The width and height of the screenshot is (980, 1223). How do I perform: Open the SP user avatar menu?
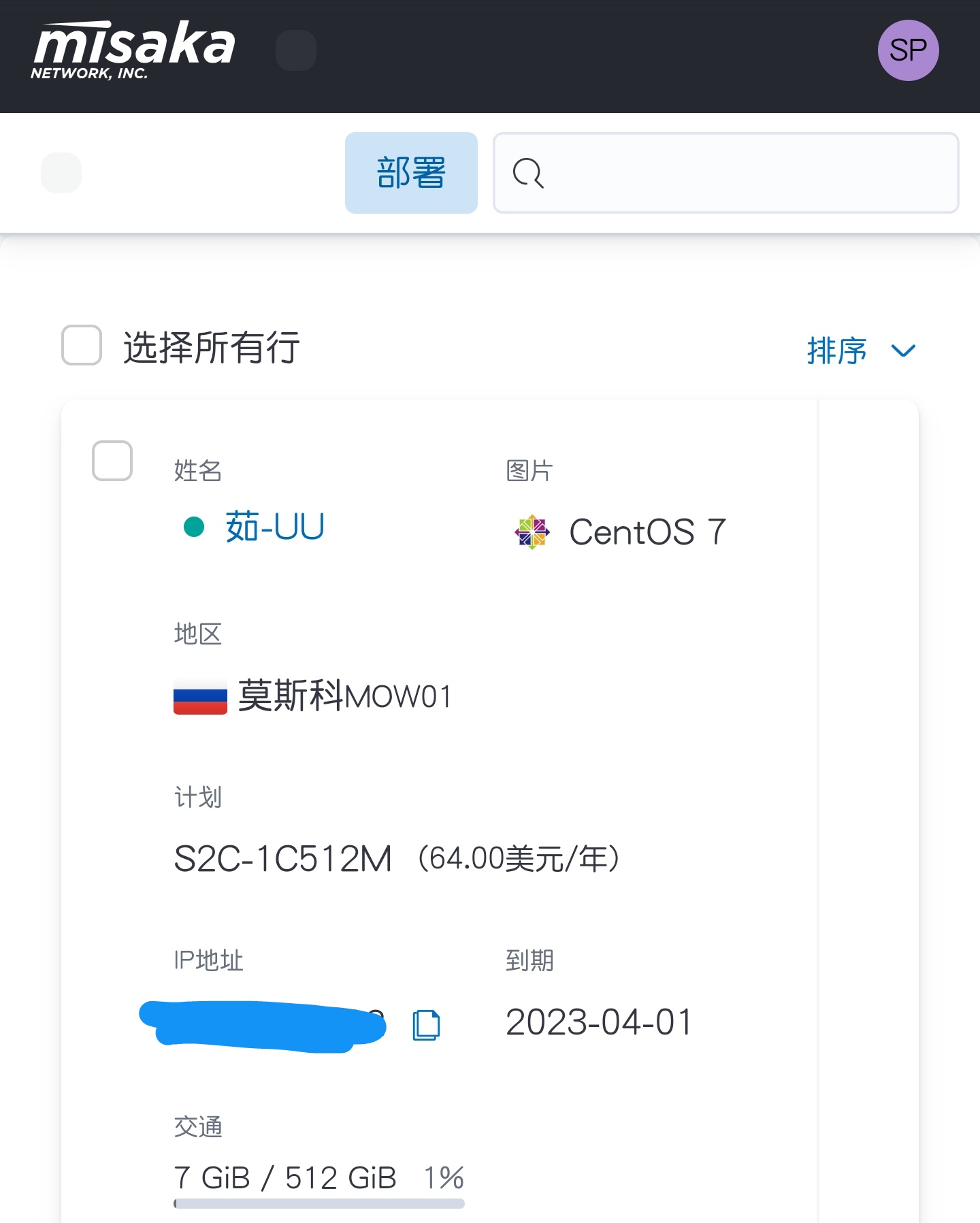tap(908, 50)
